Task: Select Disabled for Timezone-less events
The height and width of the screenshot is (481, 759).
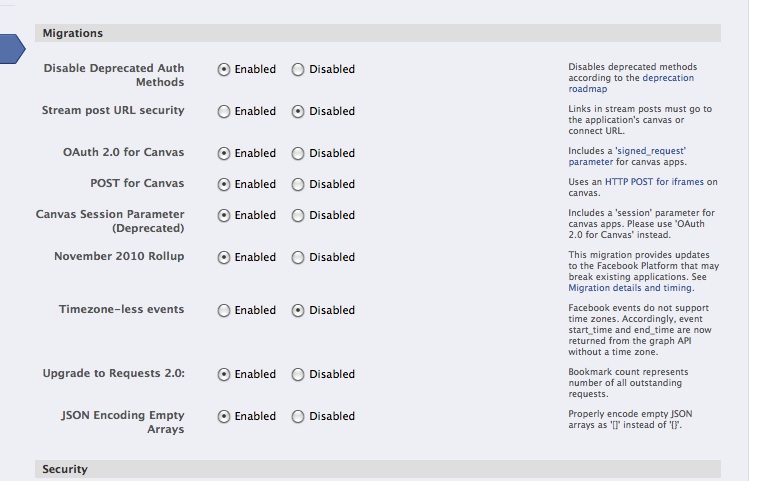Action: 298,311
